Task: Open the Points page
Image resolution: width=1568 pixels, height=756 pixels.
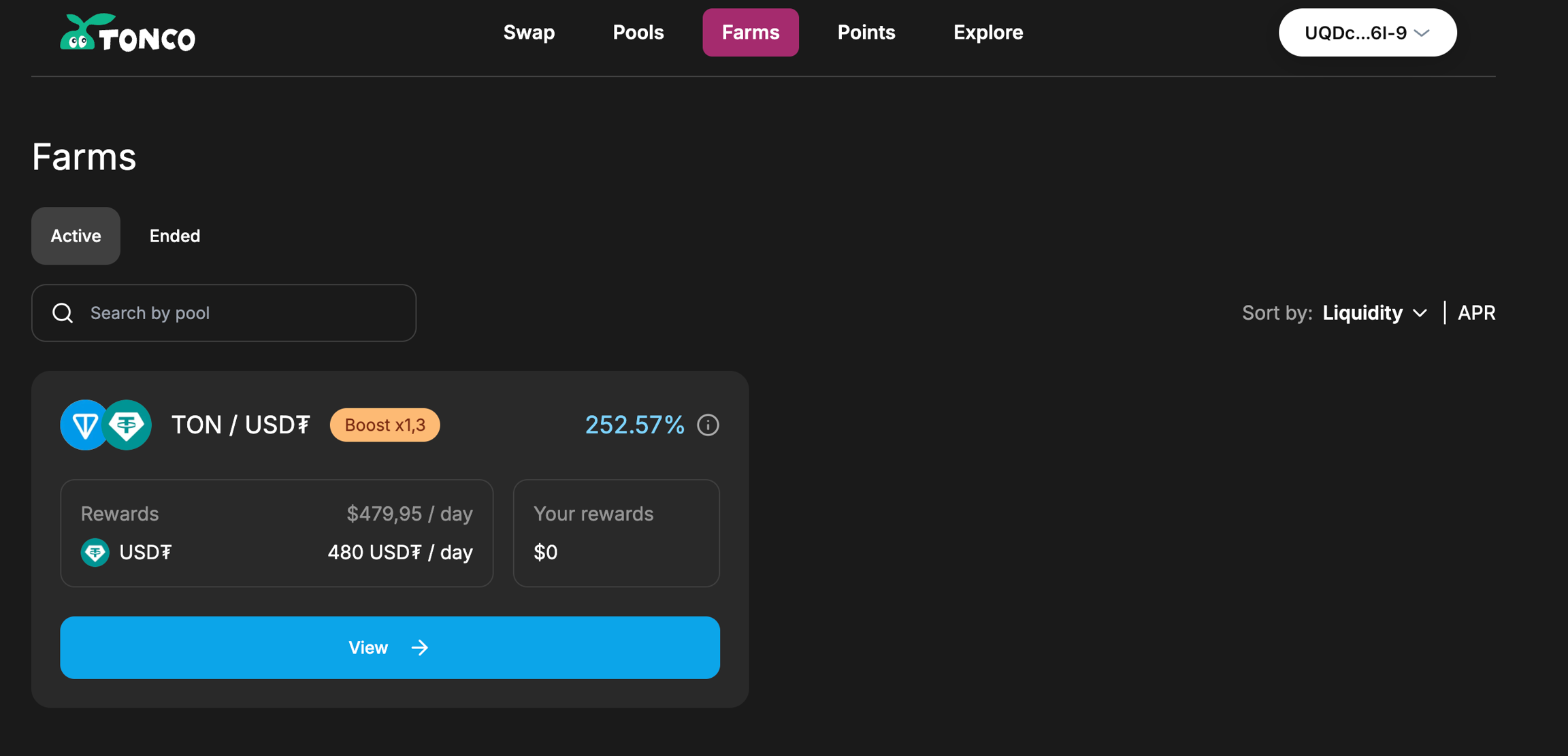Action: (x=866, y=33)
